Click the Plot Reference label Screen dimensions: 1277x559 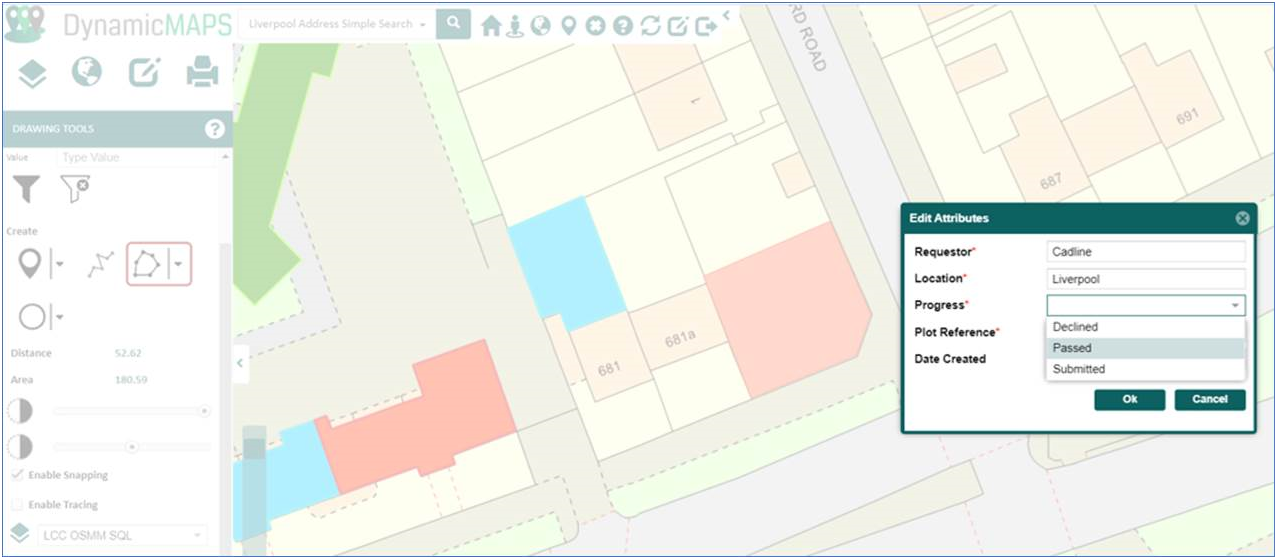click(957, 332)
